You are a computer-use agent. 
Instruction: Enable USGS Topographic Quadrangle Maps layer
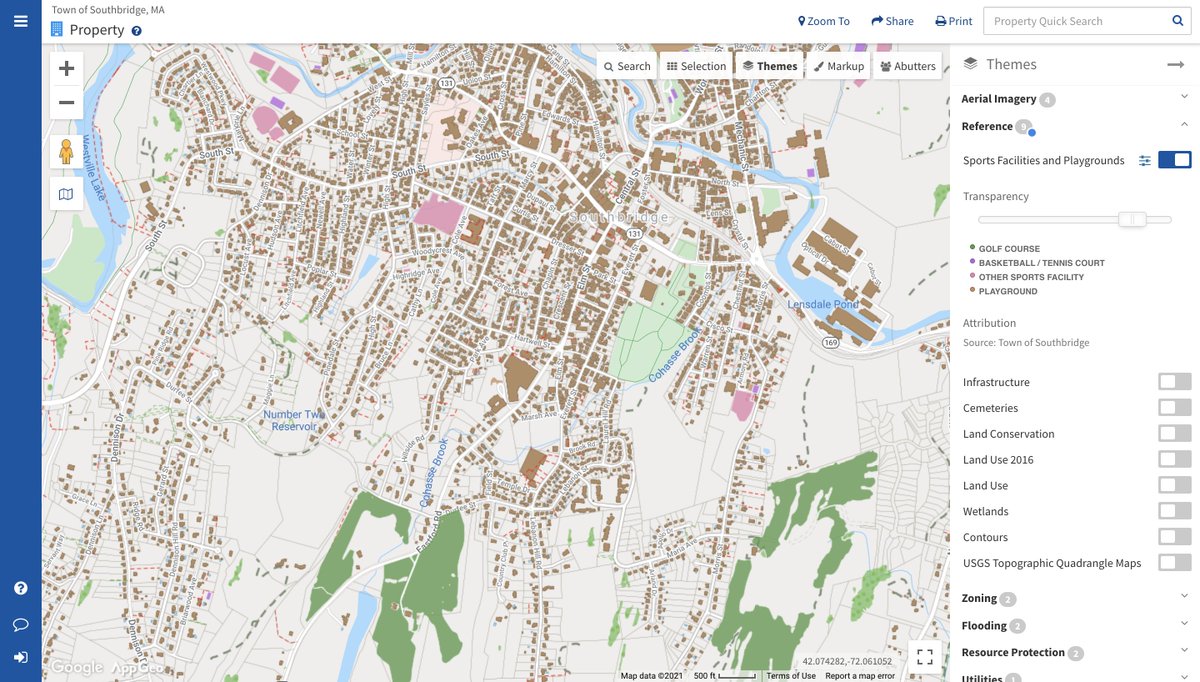[1175, 563]
